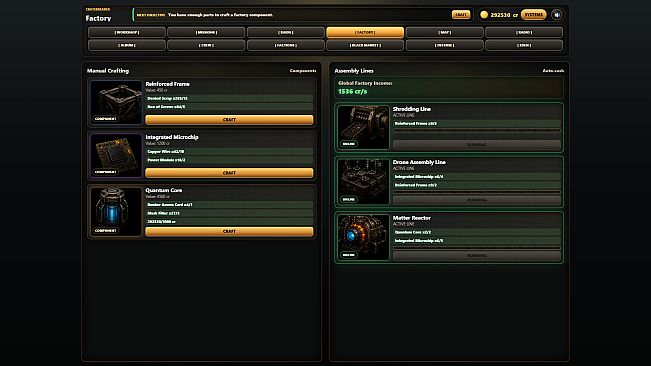651x366 pixels.
Task: Click Matter Reactor's Quantum Core input row
Action: (x=477, y=232)
